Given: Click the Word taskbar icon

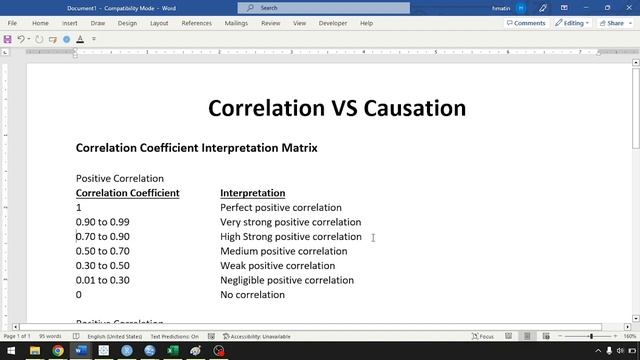Looking at the screenshot, I should [81, 351].
